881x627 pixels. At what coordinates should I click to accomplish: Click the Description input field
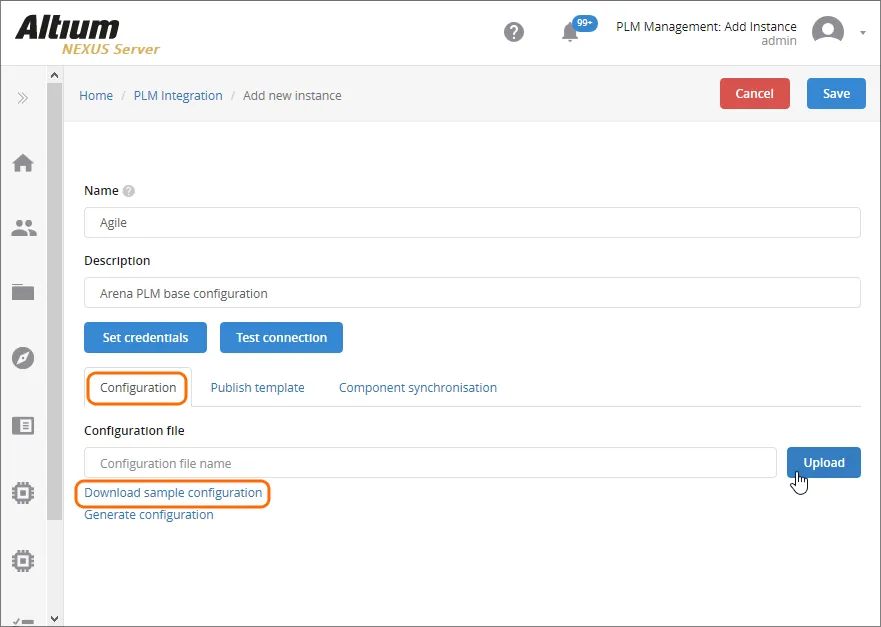tap(472, 293)
